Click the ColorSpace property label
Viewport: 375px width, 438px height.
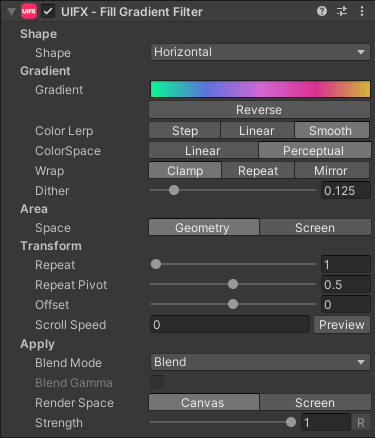(68, 151)
